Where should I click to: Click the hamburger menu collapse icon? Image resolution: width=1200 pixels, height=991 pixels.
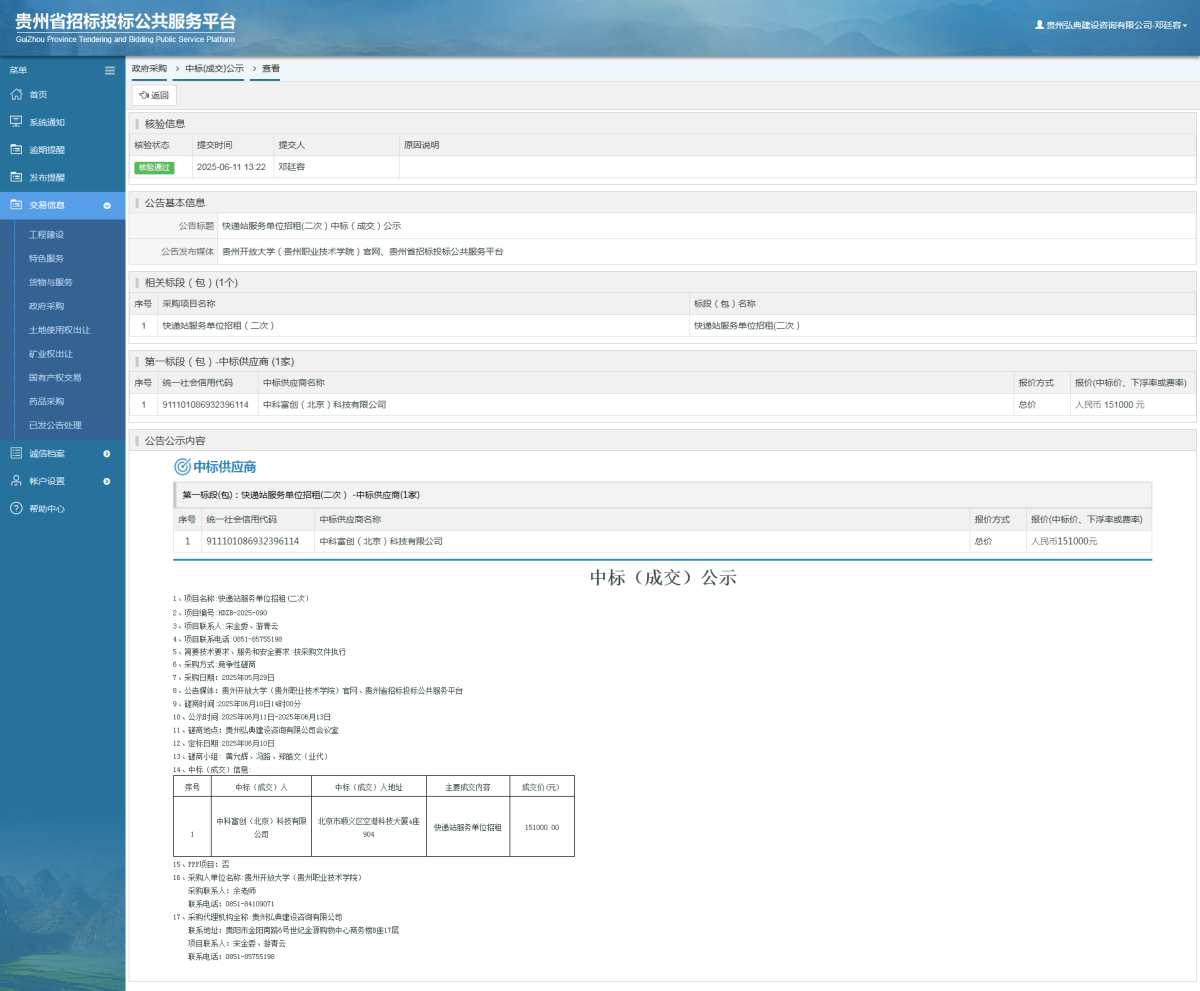click(110, 70)
